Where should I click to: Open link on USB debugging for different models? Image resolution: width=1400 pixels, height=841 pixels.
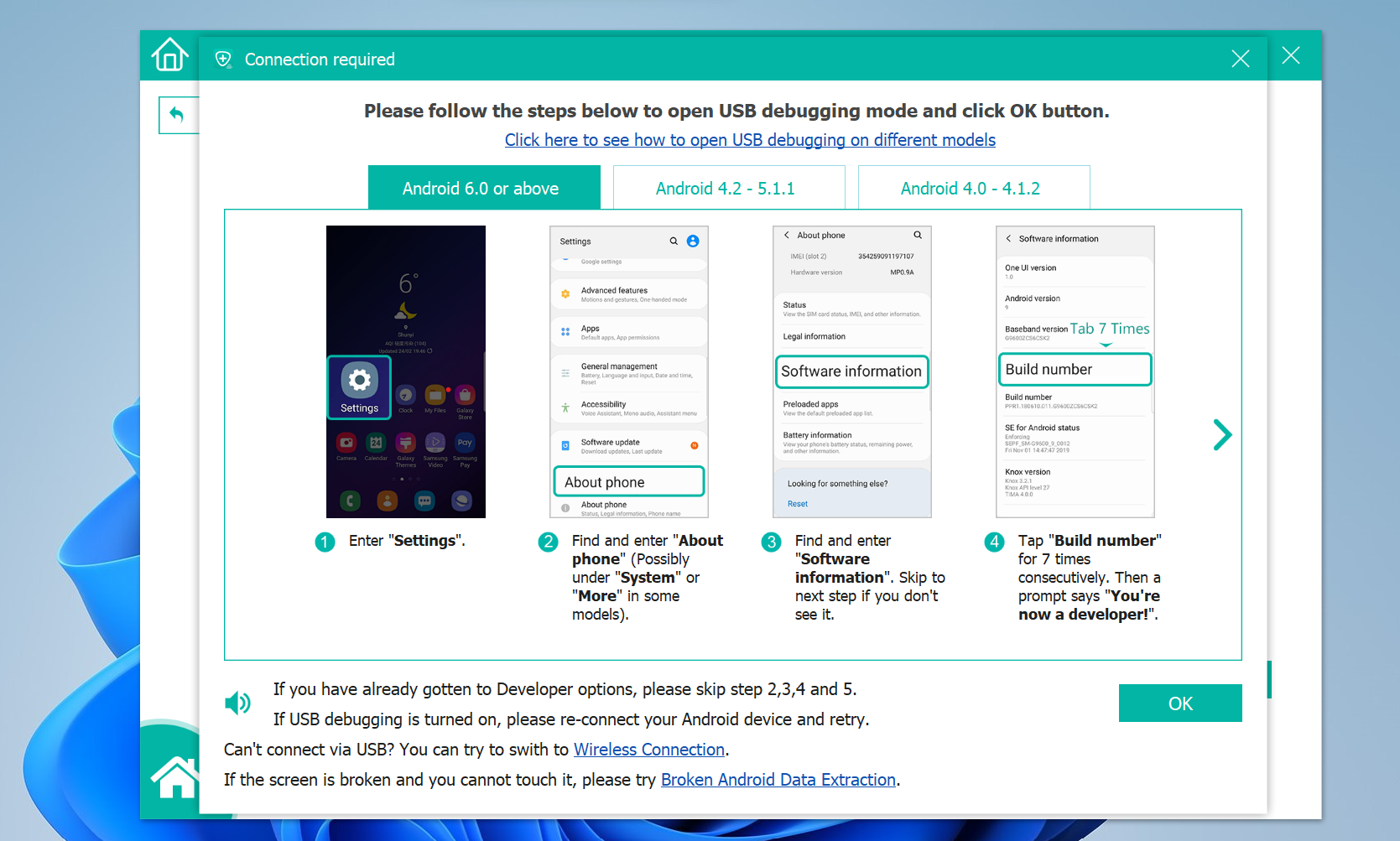coord(750,140)
